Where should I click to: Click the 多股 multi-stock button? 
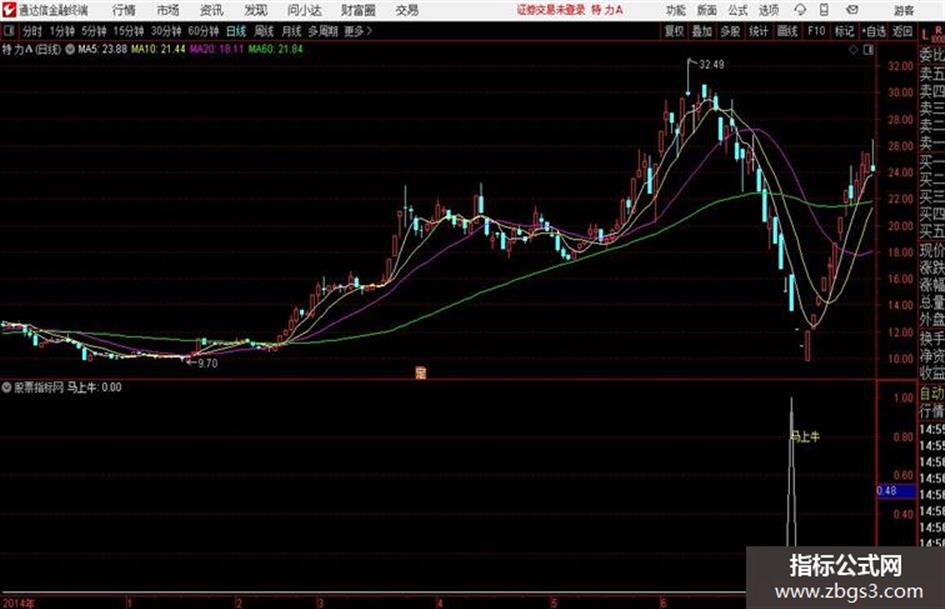(x=730, y=31)
